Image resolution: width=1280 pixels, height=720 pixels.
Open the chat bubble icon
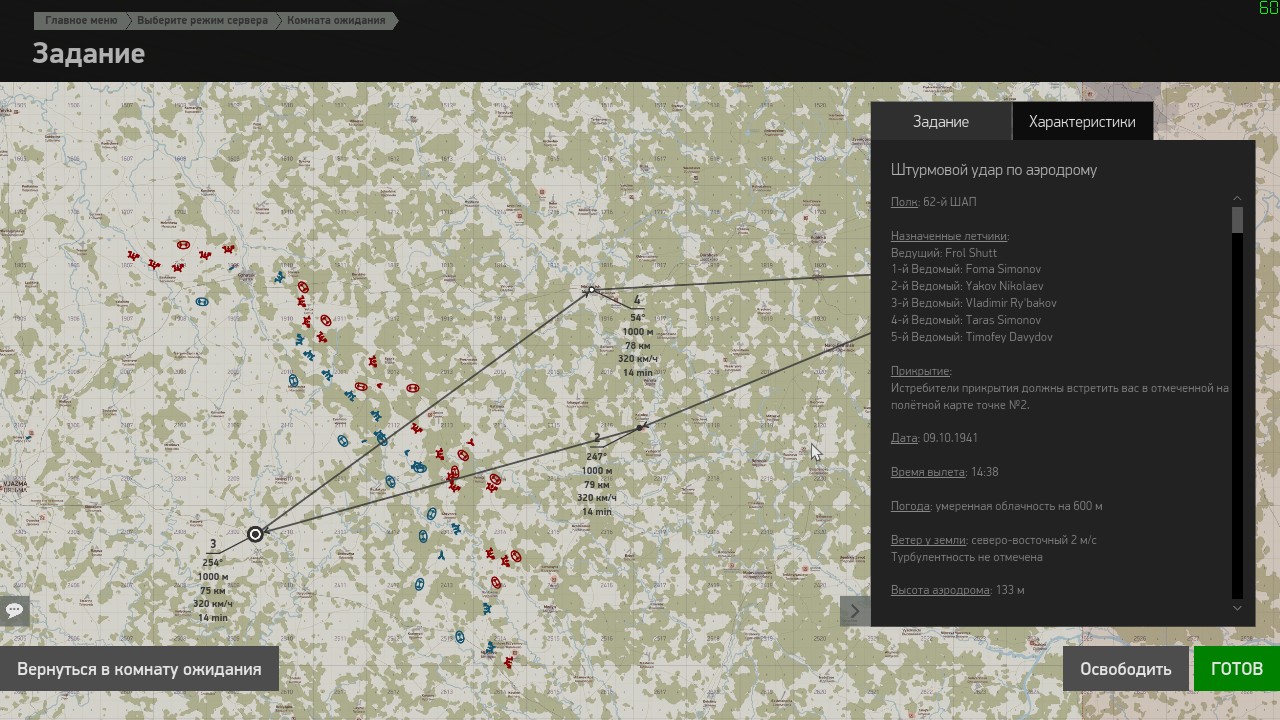click(x=14, y=610)
